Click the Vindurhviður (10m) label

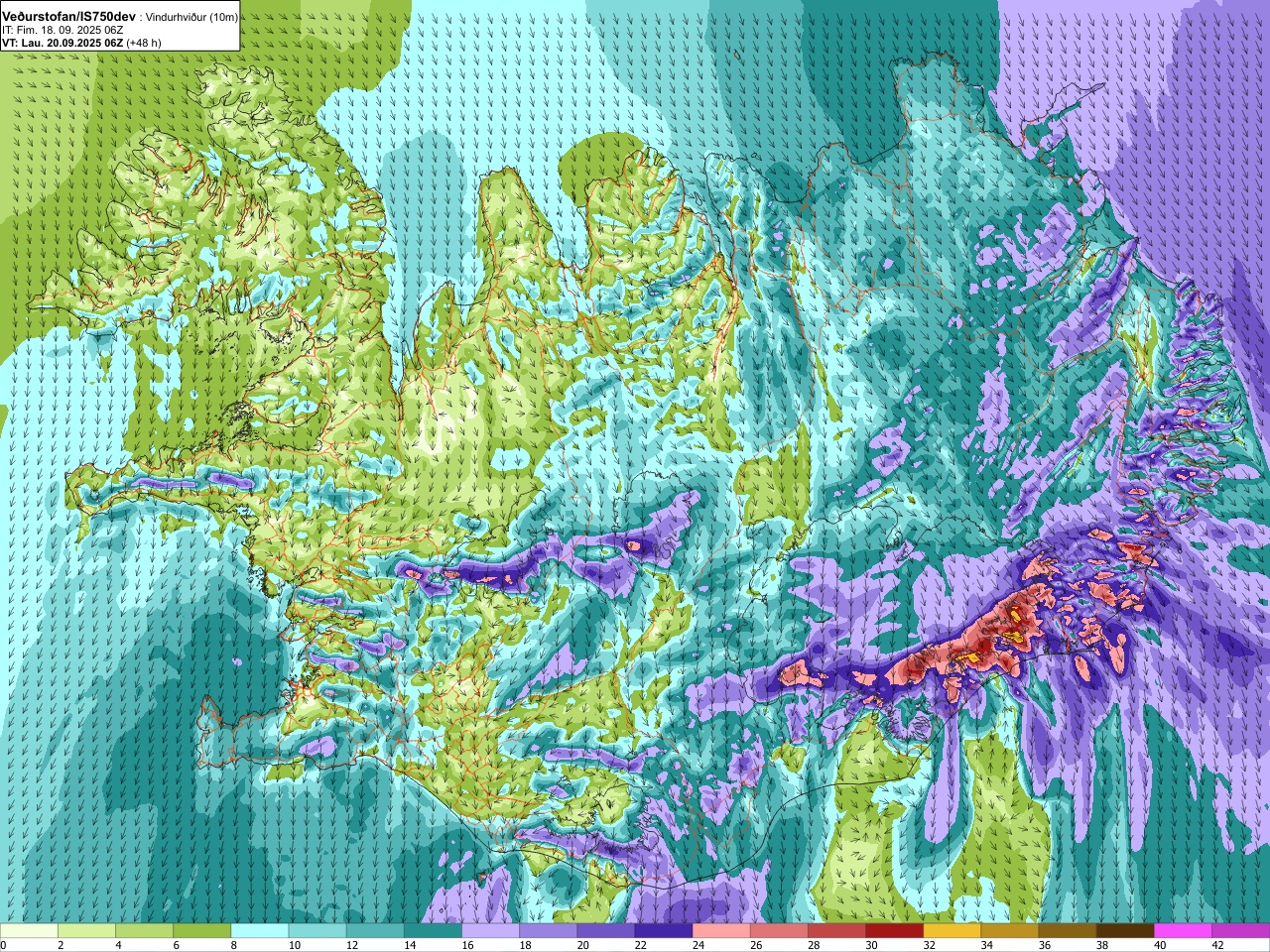[x=191, y=17]
